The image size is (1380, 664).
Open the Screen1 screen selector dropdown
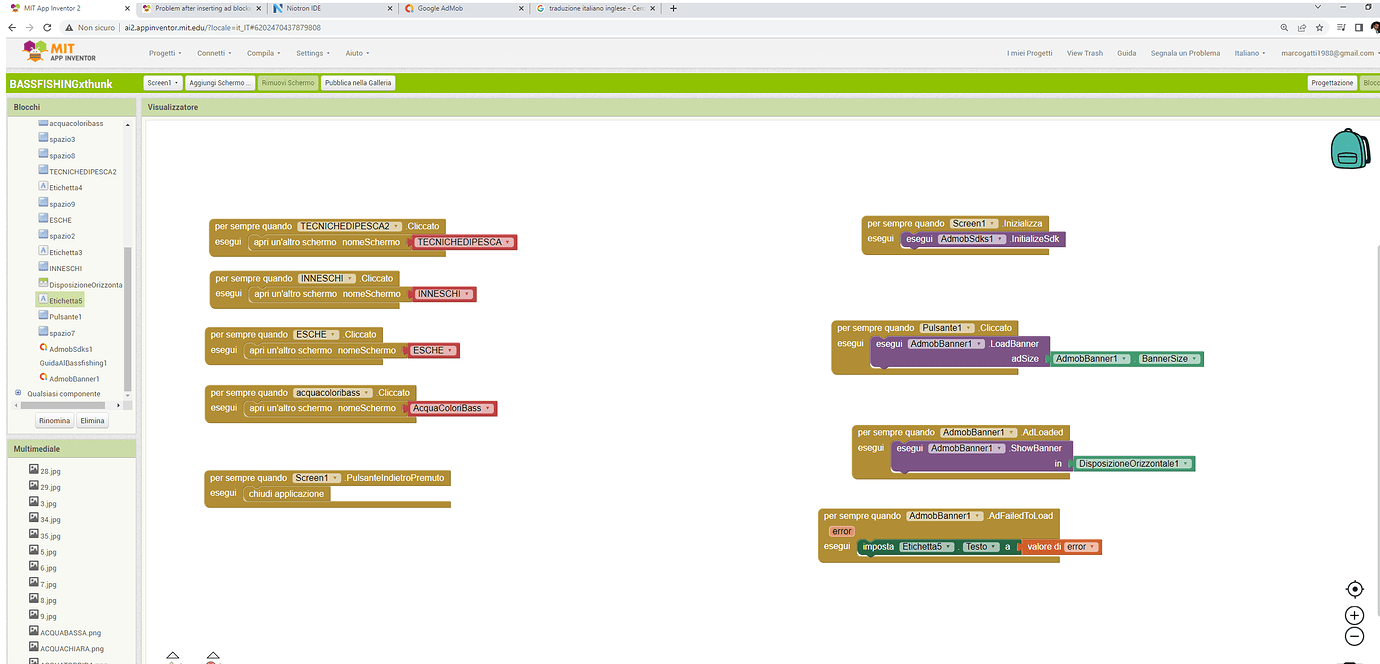[162, 83]
